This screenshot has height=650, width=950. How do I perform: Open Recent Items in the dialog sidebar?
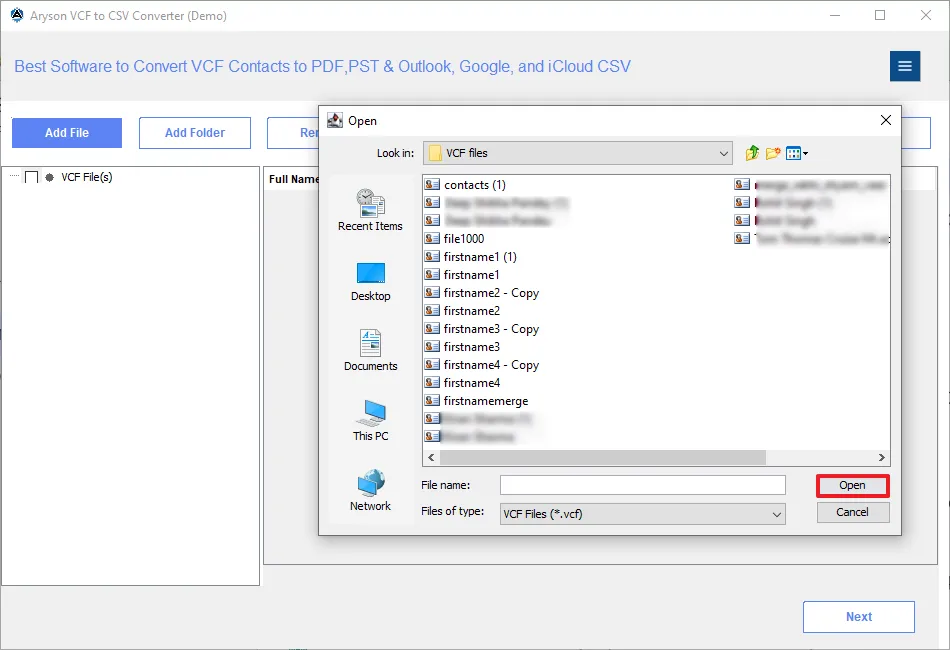370,210
